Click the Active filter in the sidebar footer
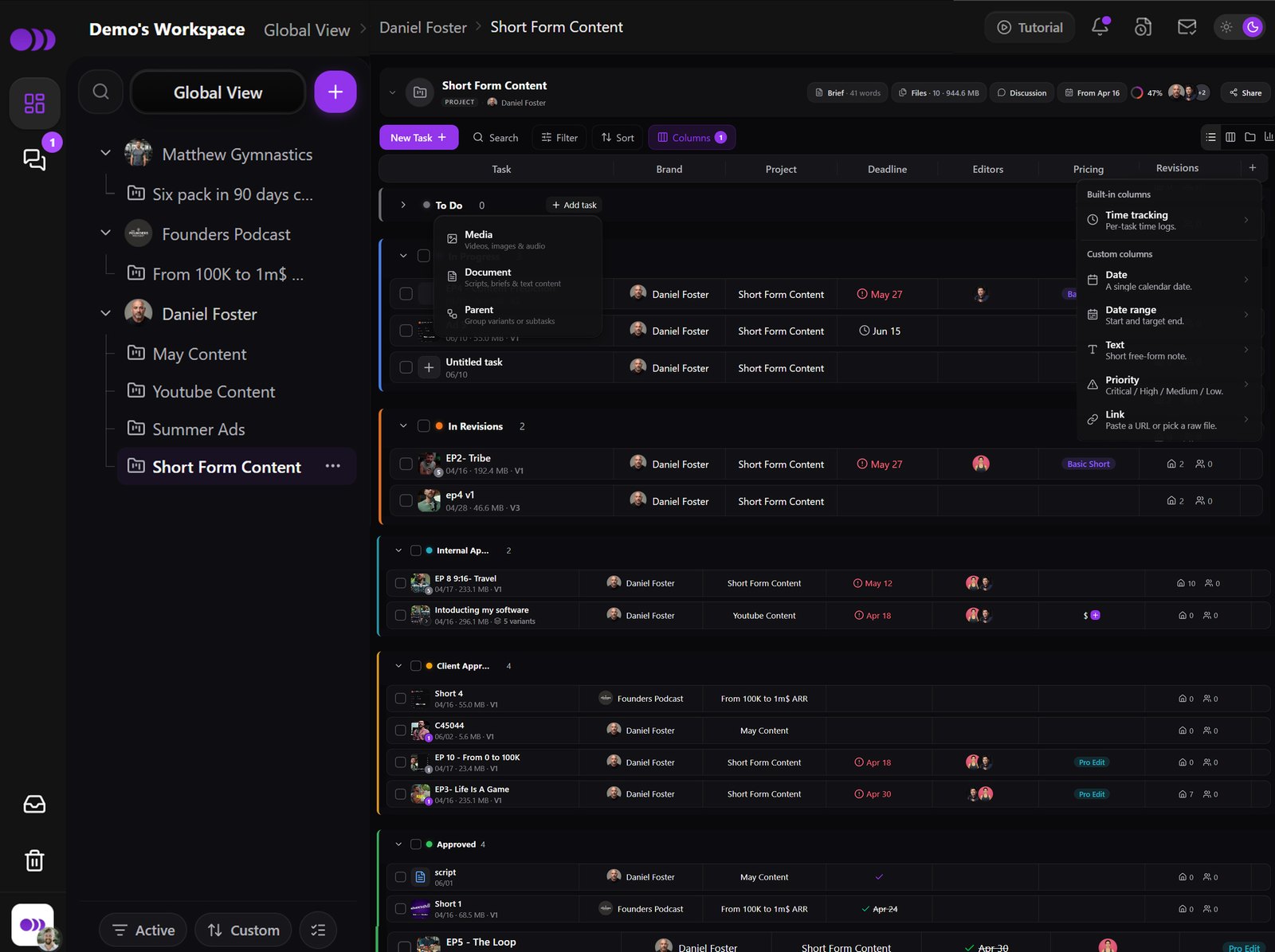Image resolution: width=1275 pixels, height=952 pixels. coord(143,930)
